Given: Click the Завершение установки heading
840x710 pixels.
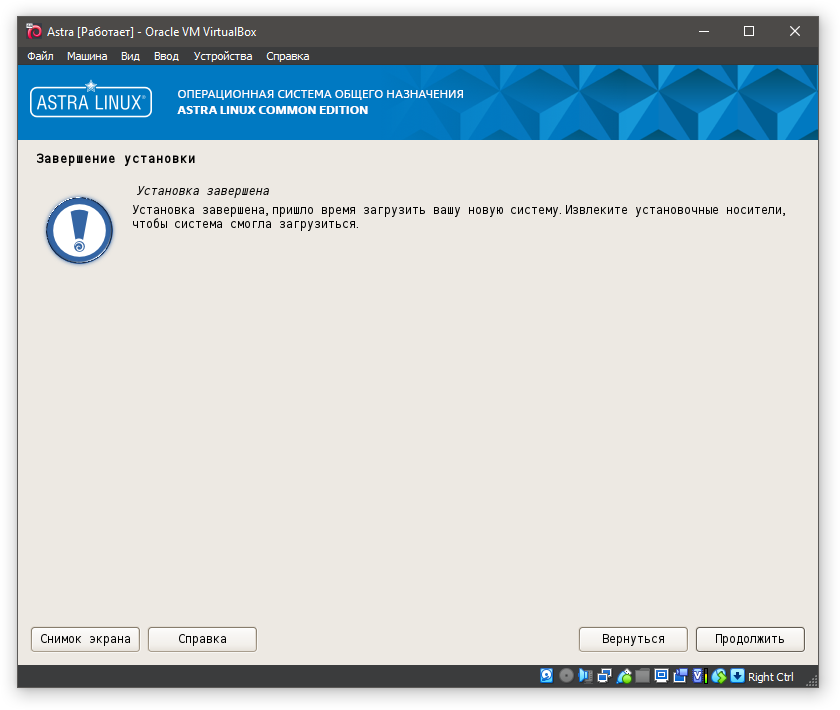Looking at the screenshot, I should coord(116,159).
